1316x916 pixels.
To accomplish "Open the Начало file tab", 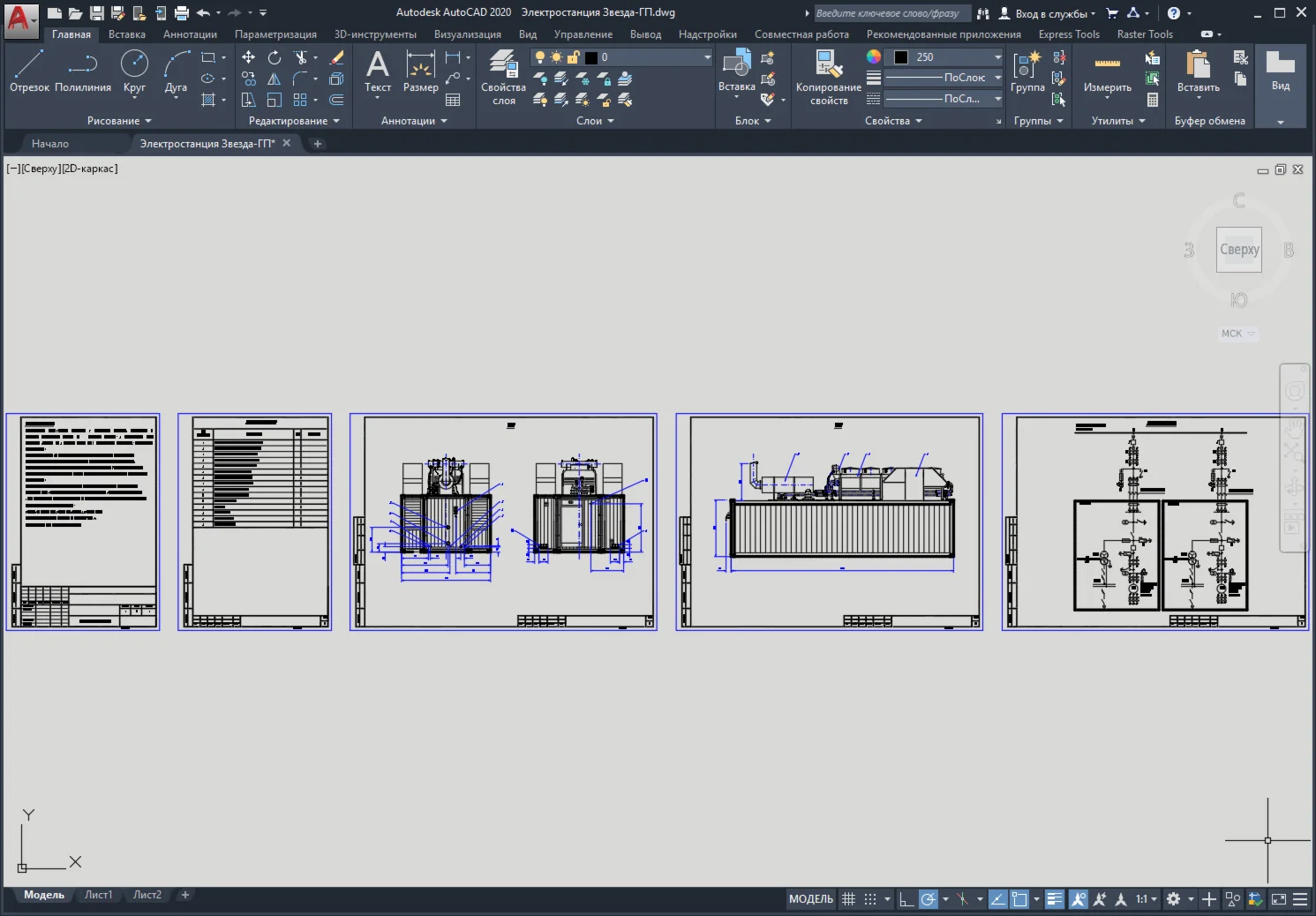I will (50, 143).
